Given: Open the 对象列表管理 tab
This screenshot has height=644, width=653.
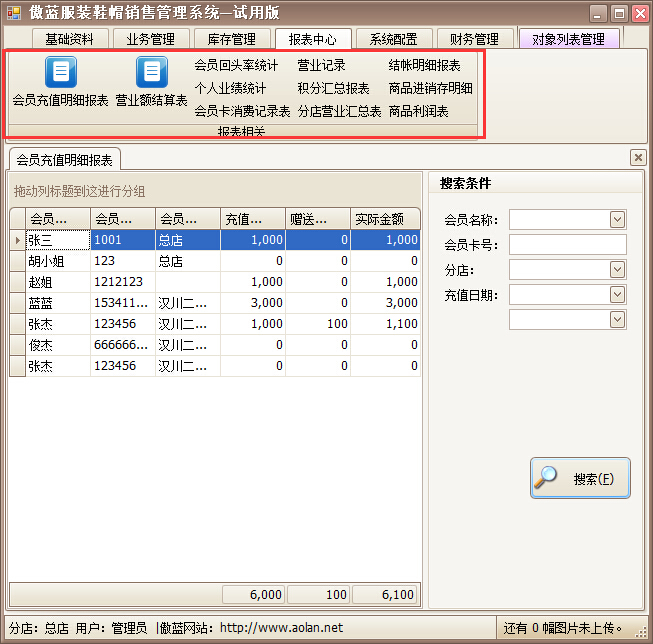Looking at the screenshot, I should (x=568, y=39).
